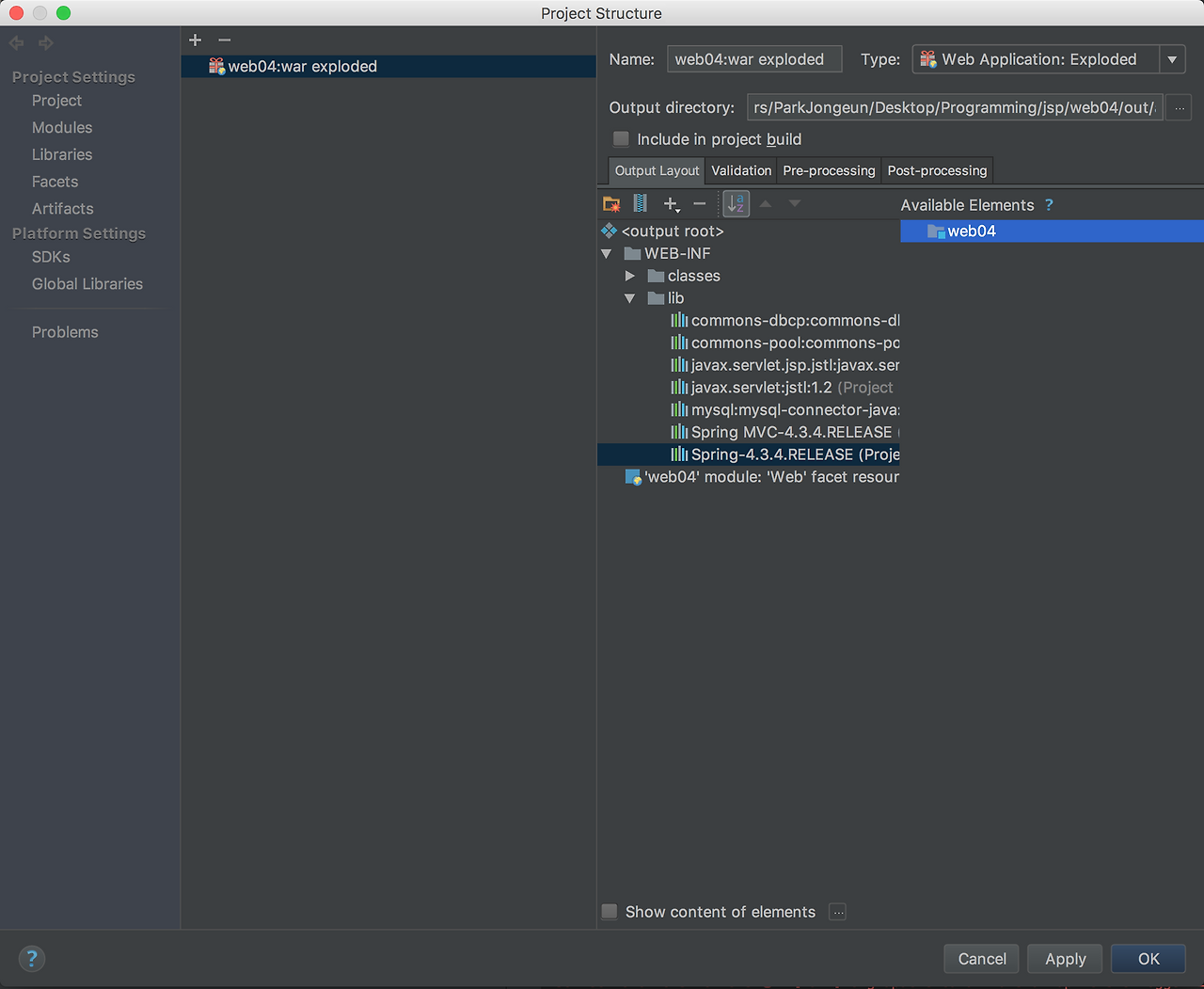Screen dimensions: 1204x989
Task: Open the add copy of element menu
Action: pyautogui.click(x=672, y=203)
